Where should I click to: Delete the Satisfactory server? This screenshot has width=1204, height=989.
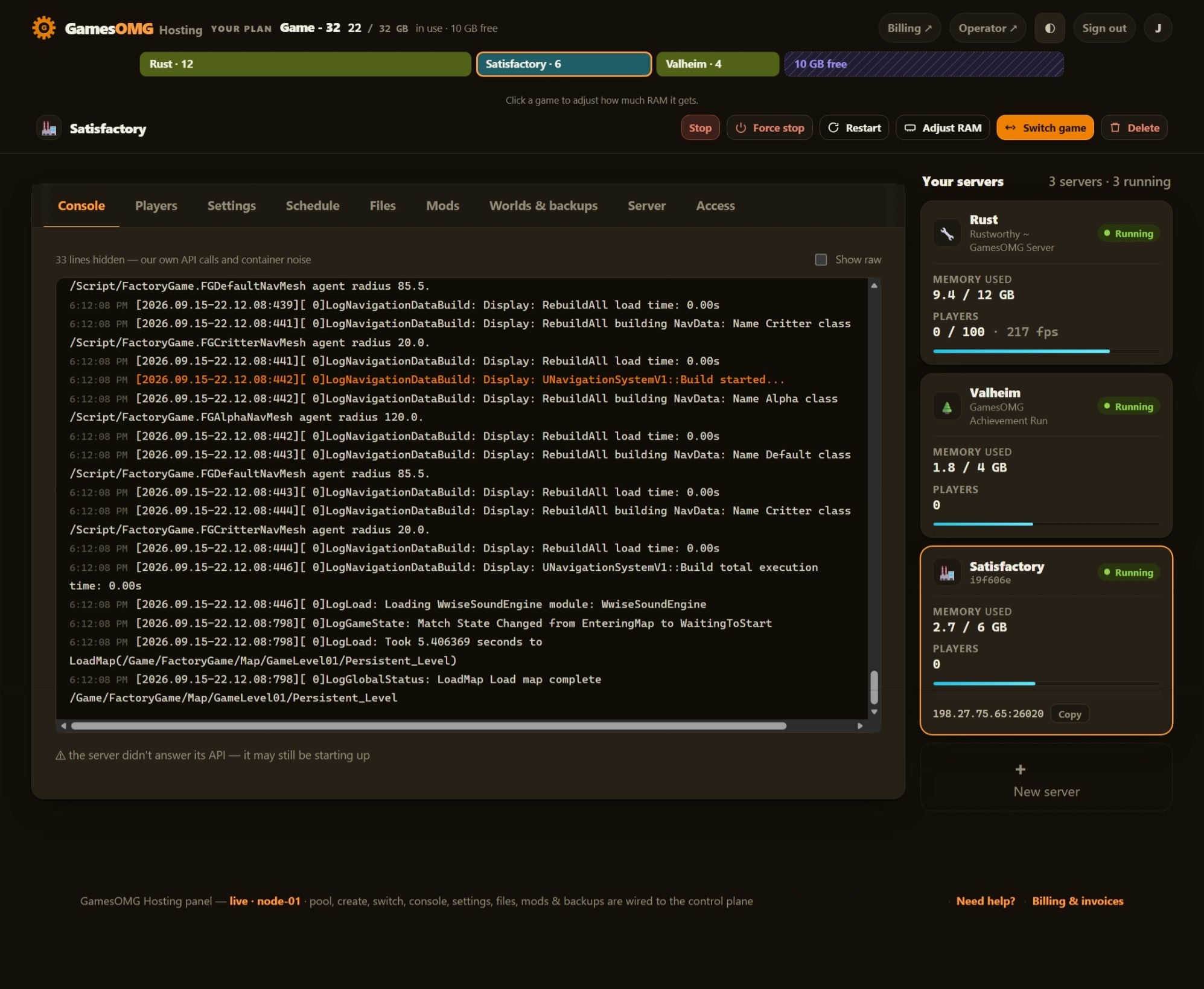click(1134, 128)
